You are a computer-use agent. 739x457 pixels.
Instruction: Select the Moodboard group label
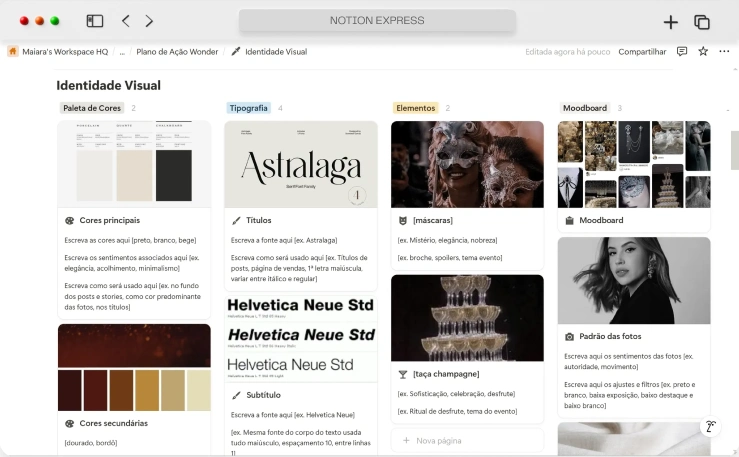point(585,108)
